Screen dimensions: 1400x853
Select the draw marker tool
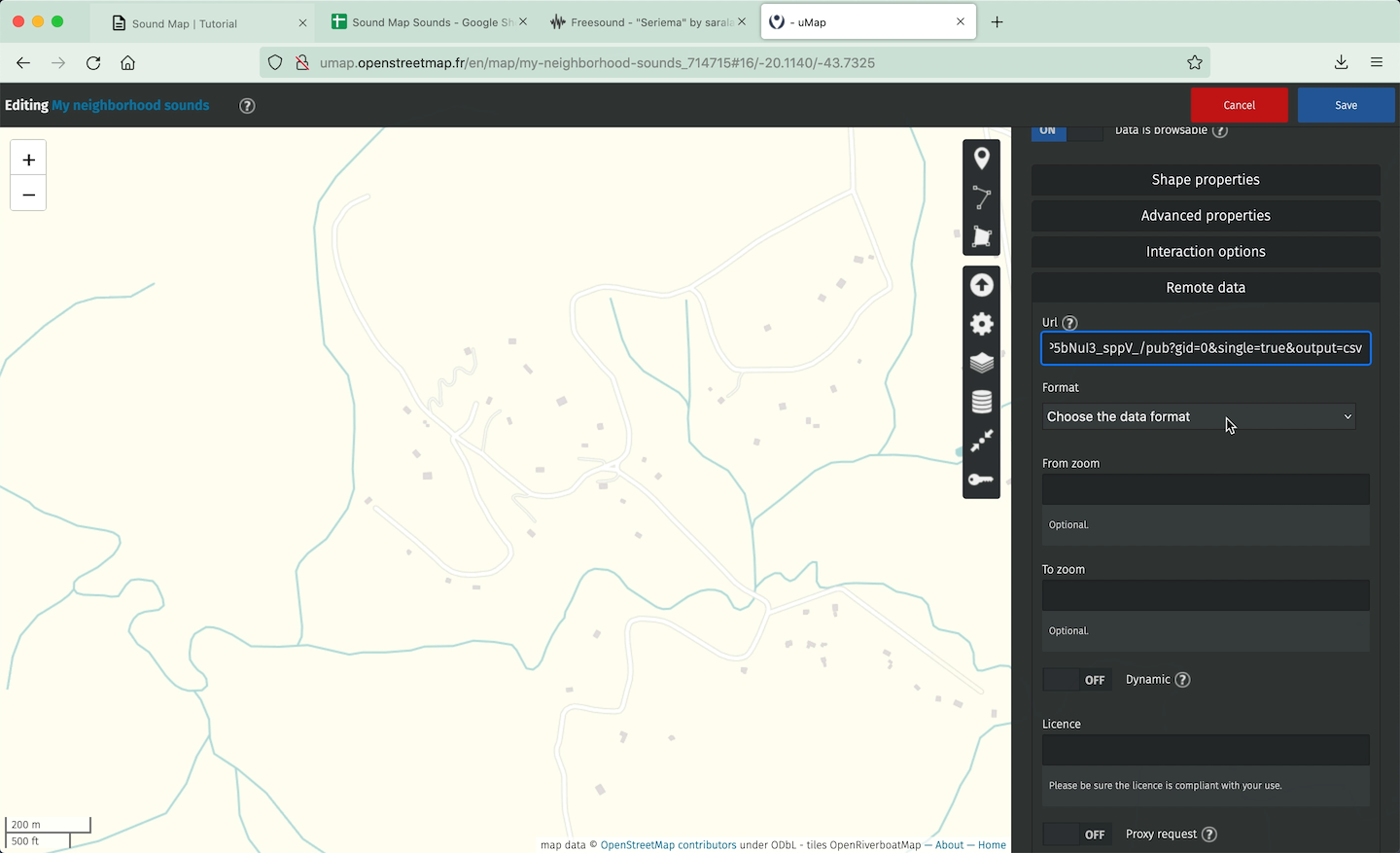click(981, 159)
